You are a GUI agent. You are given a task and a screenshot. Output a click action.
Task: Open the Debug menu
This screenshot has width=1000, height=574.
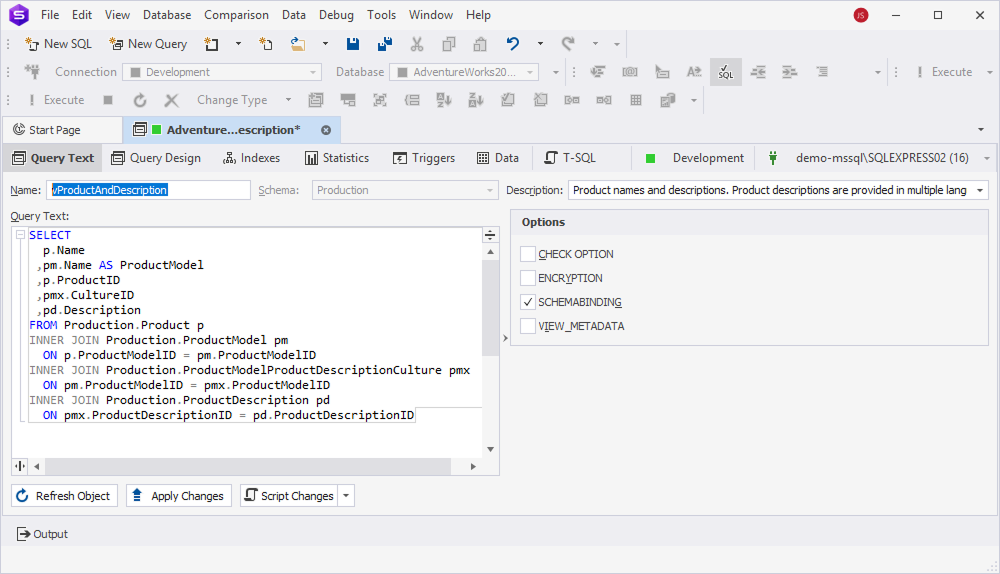336,15
